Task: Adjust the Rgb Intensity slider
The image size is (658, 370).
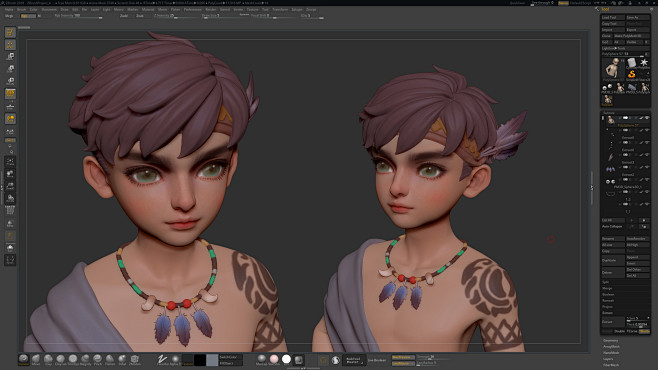Action: click(x=78, y=16)
